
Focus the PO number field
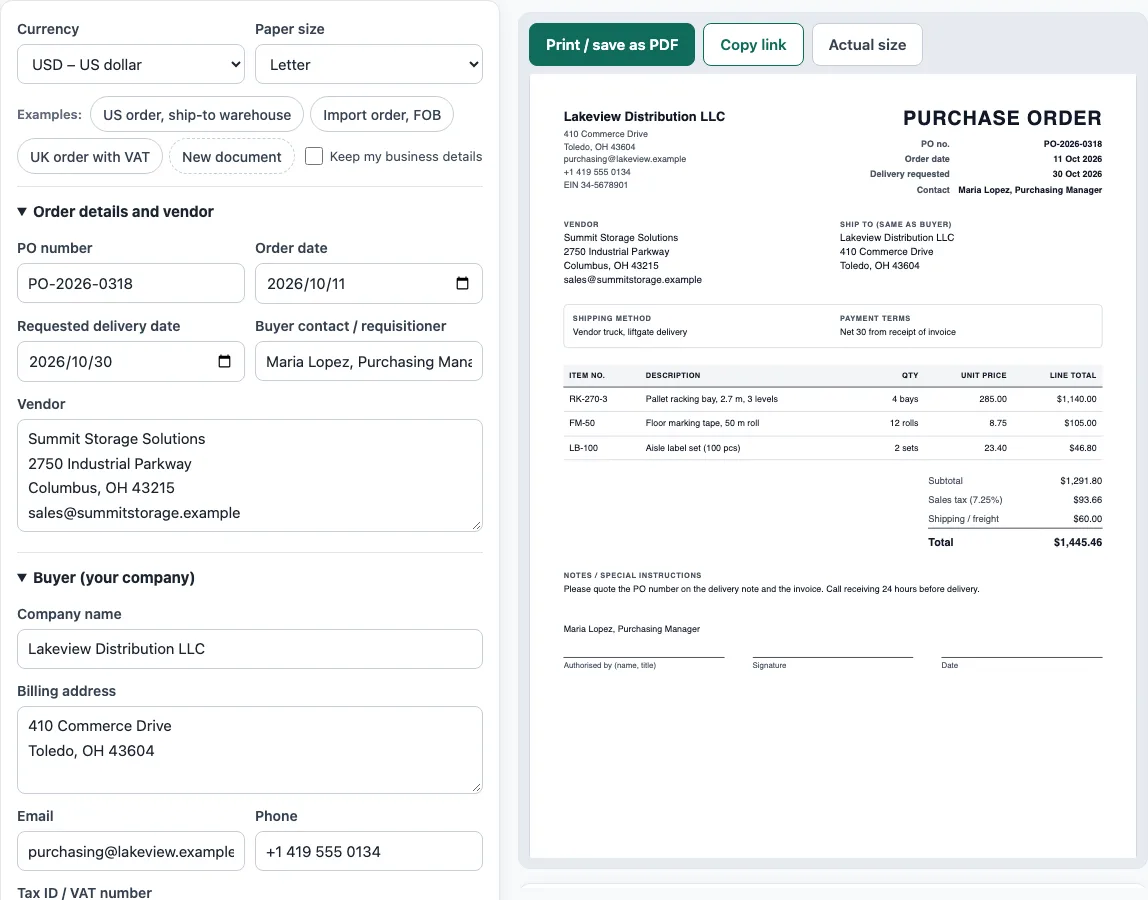(x=131, y=283)
